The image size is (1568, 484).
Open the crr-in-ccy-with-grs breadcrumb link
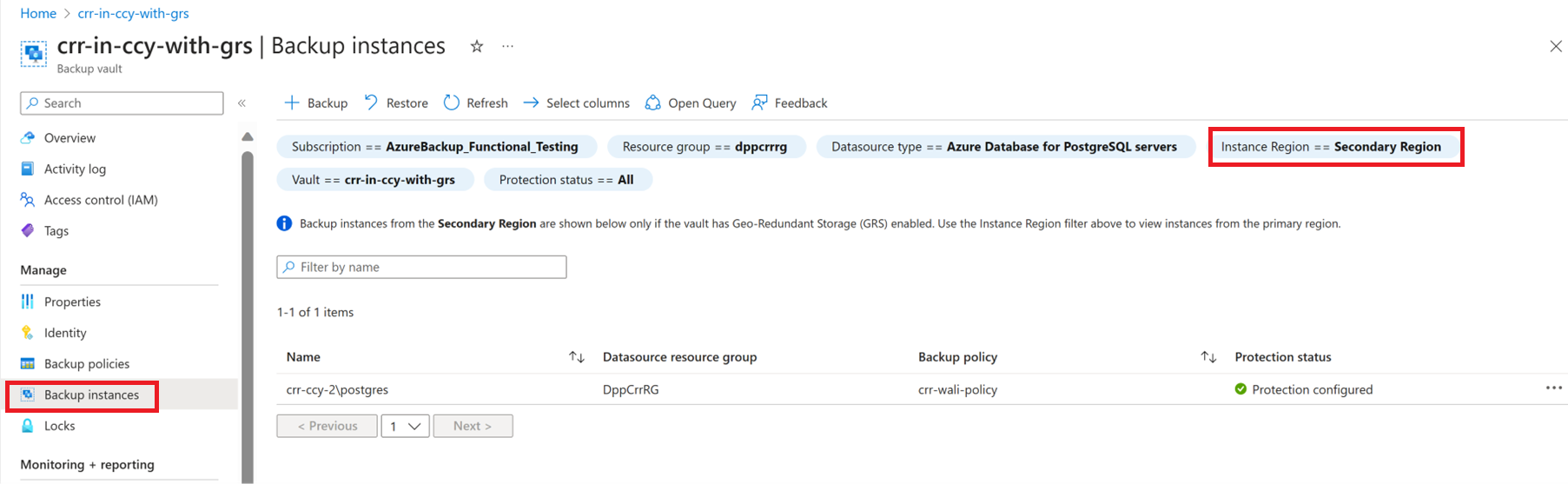point(133,13)
